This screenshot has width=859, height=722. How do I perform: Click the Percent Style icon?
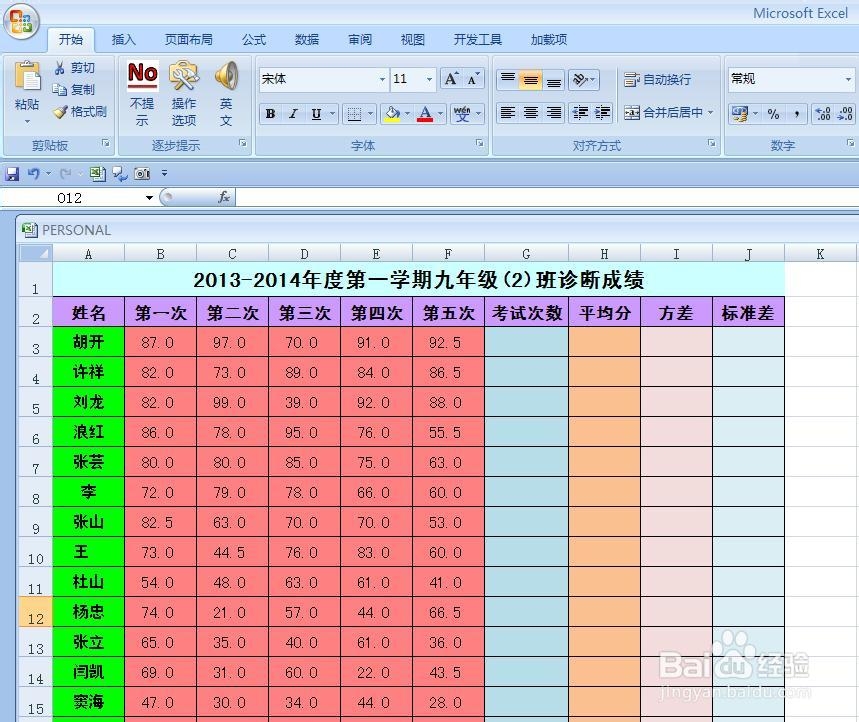pyautogui.click(x=775, y=113)
